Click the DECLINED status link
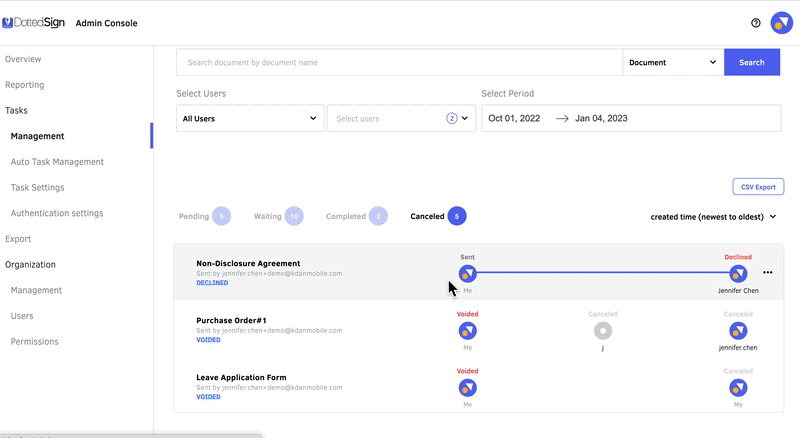 coord(212,283)
